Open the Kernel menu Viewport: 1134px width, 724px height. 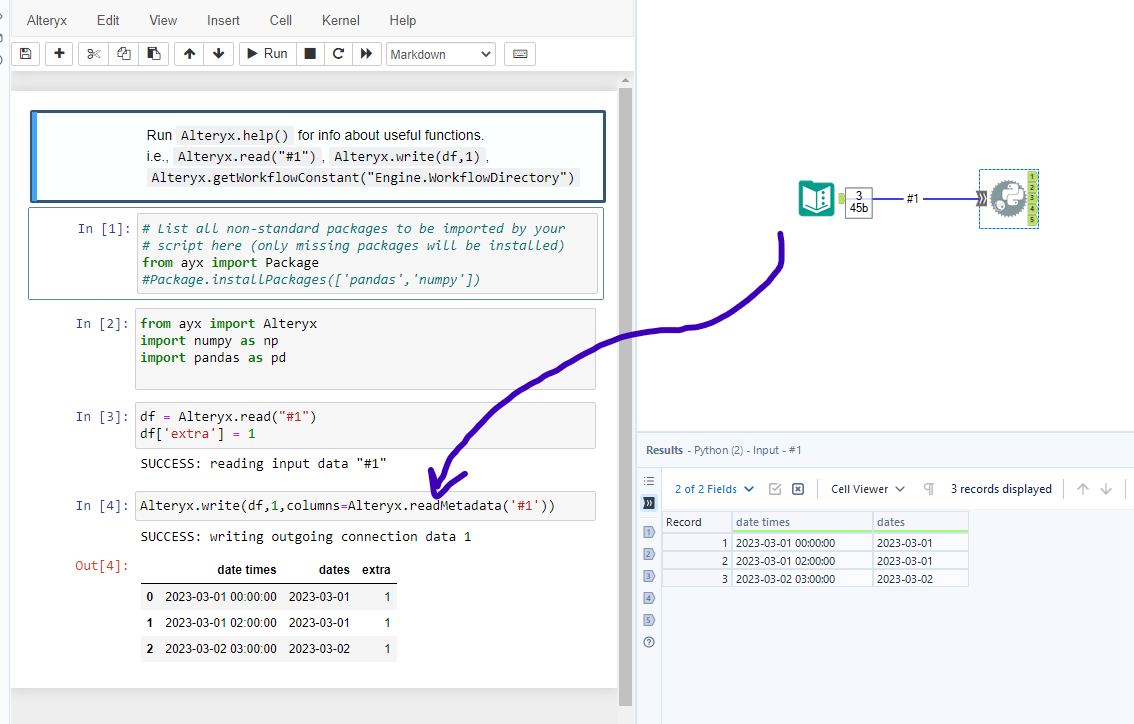click(341, 20)
